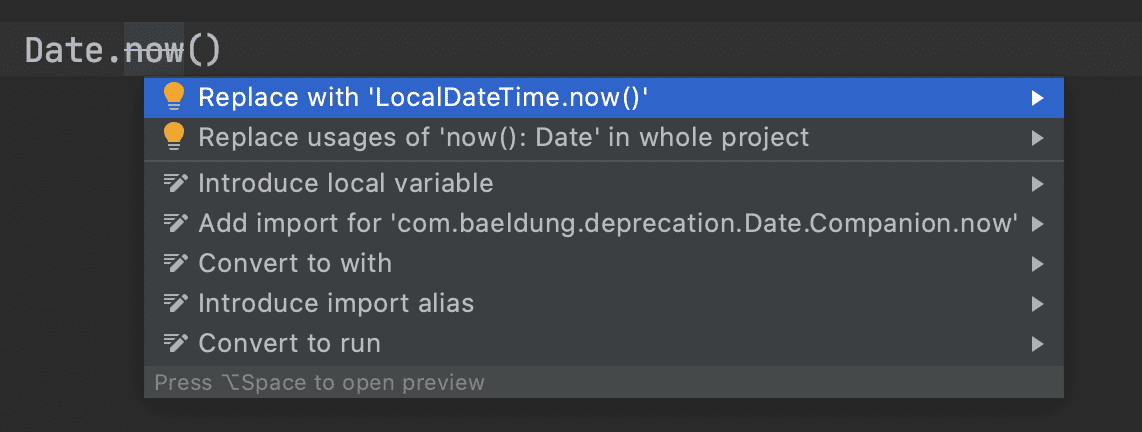This screenshot has width=1142, height=432.
Task: Select Introduce local variable intention
Action: click(x=604, y=184)
